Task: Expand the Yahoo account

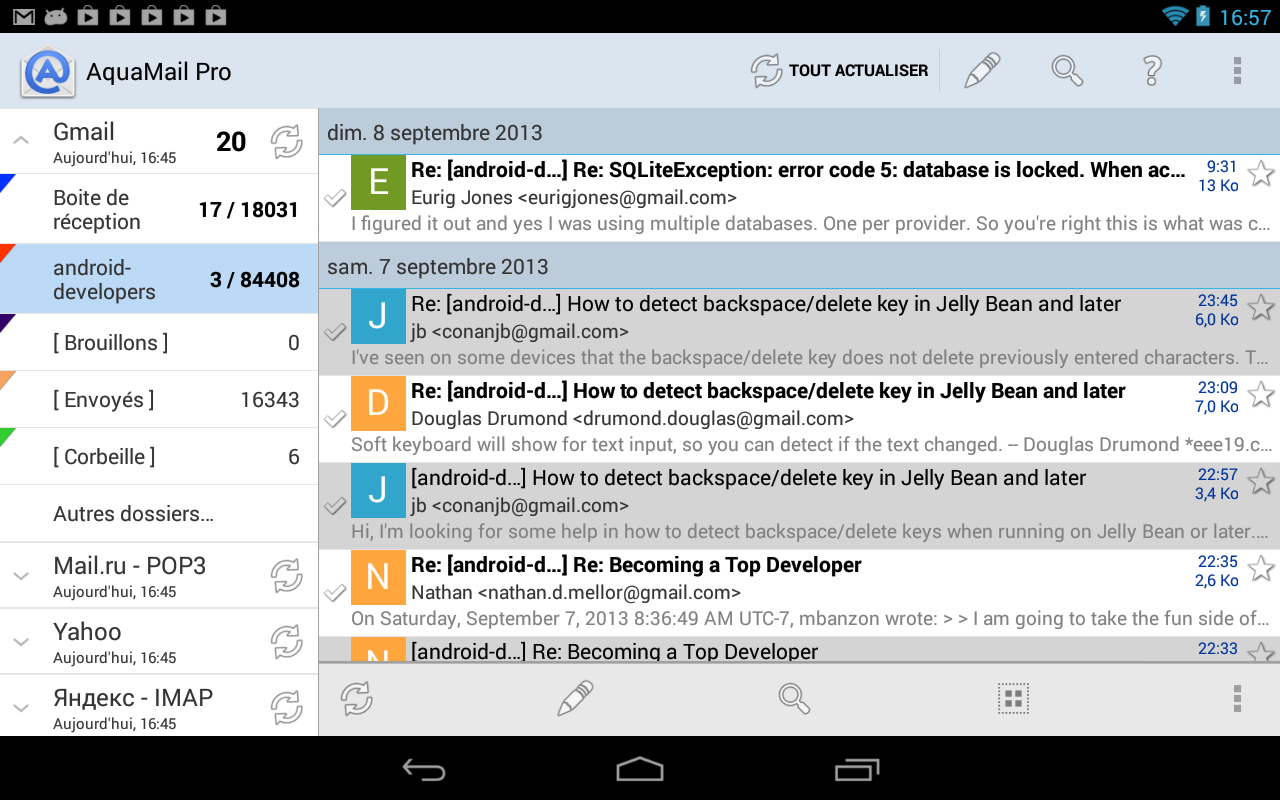Action: [x=21, y=642]
